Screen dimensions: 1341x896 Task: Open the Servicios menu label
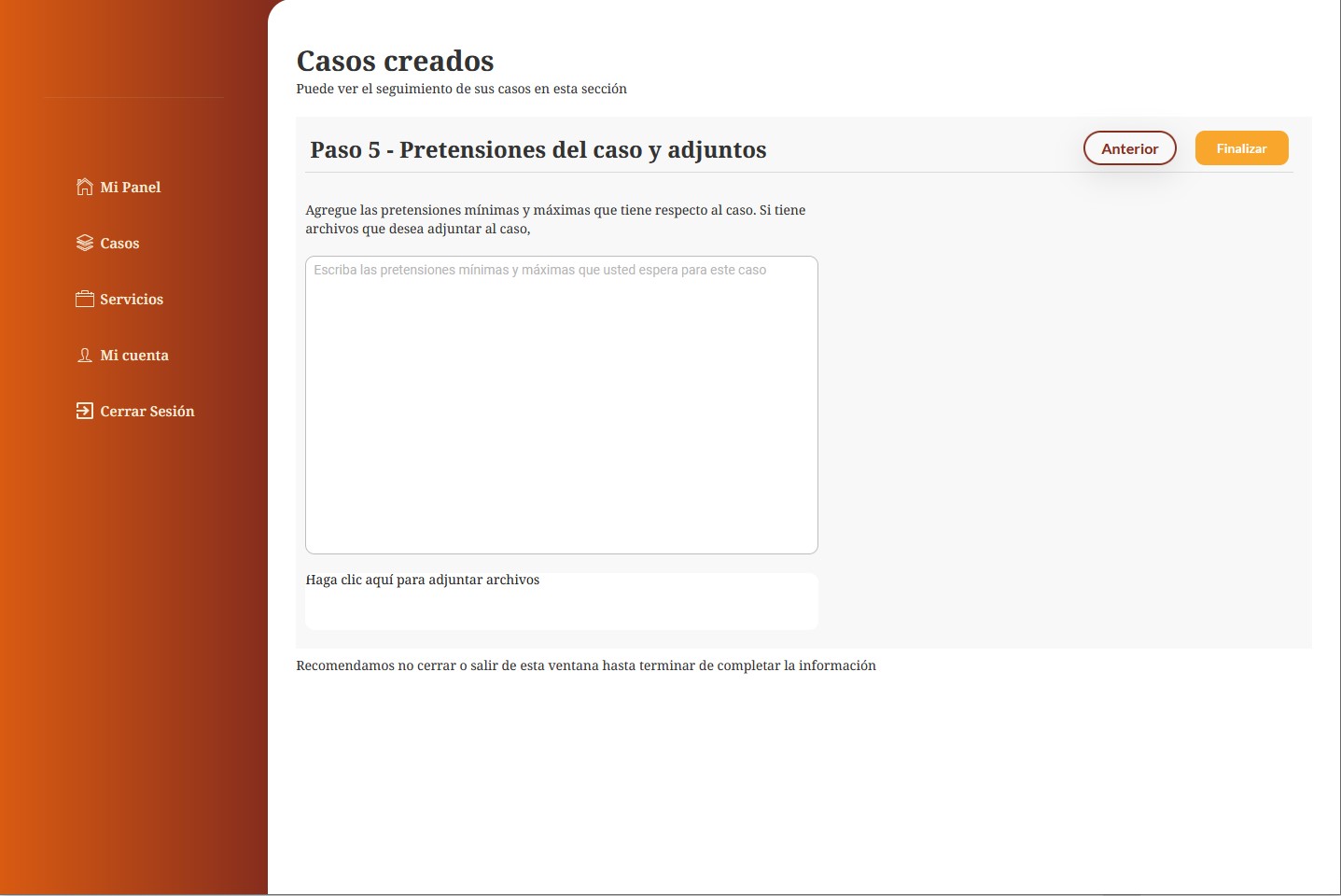coord(132,300)
